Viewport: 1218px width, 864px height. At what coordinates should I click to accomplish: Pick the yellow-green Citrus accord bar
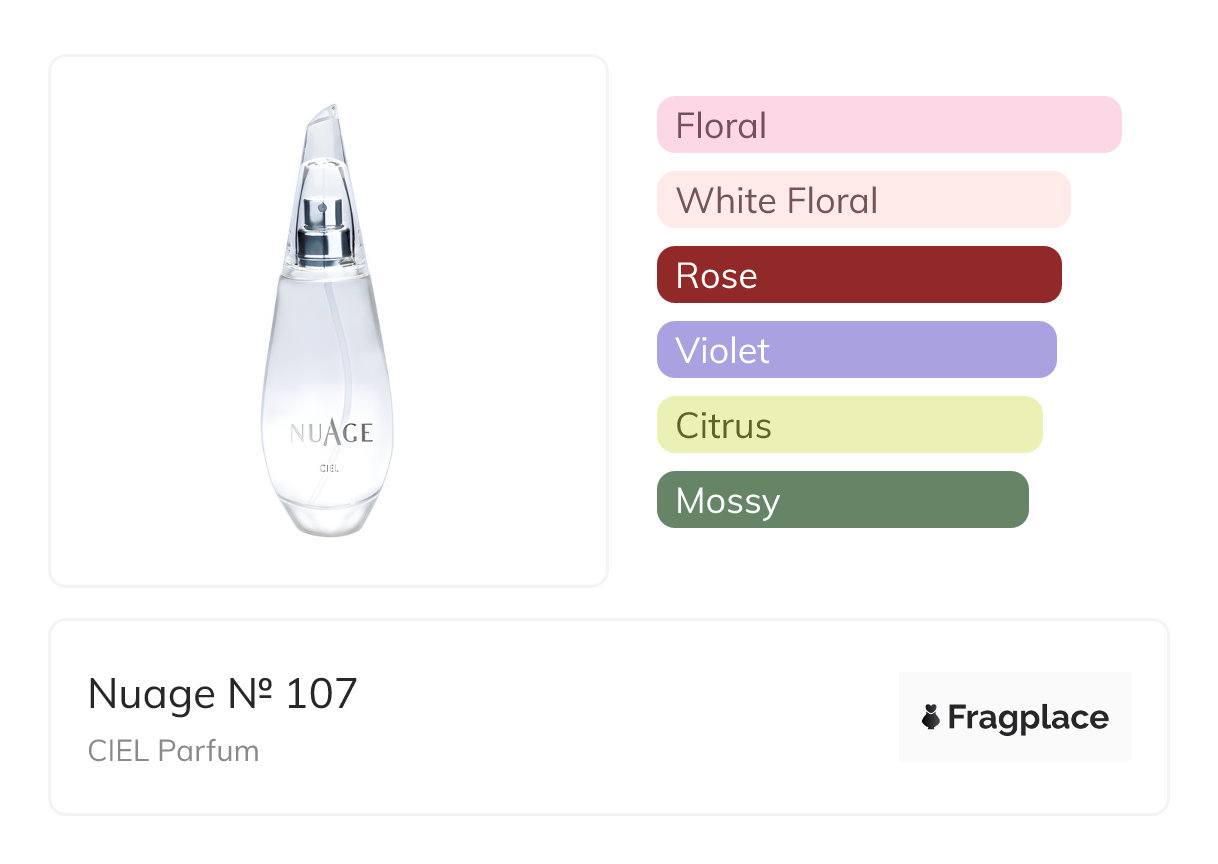[849, 425]
